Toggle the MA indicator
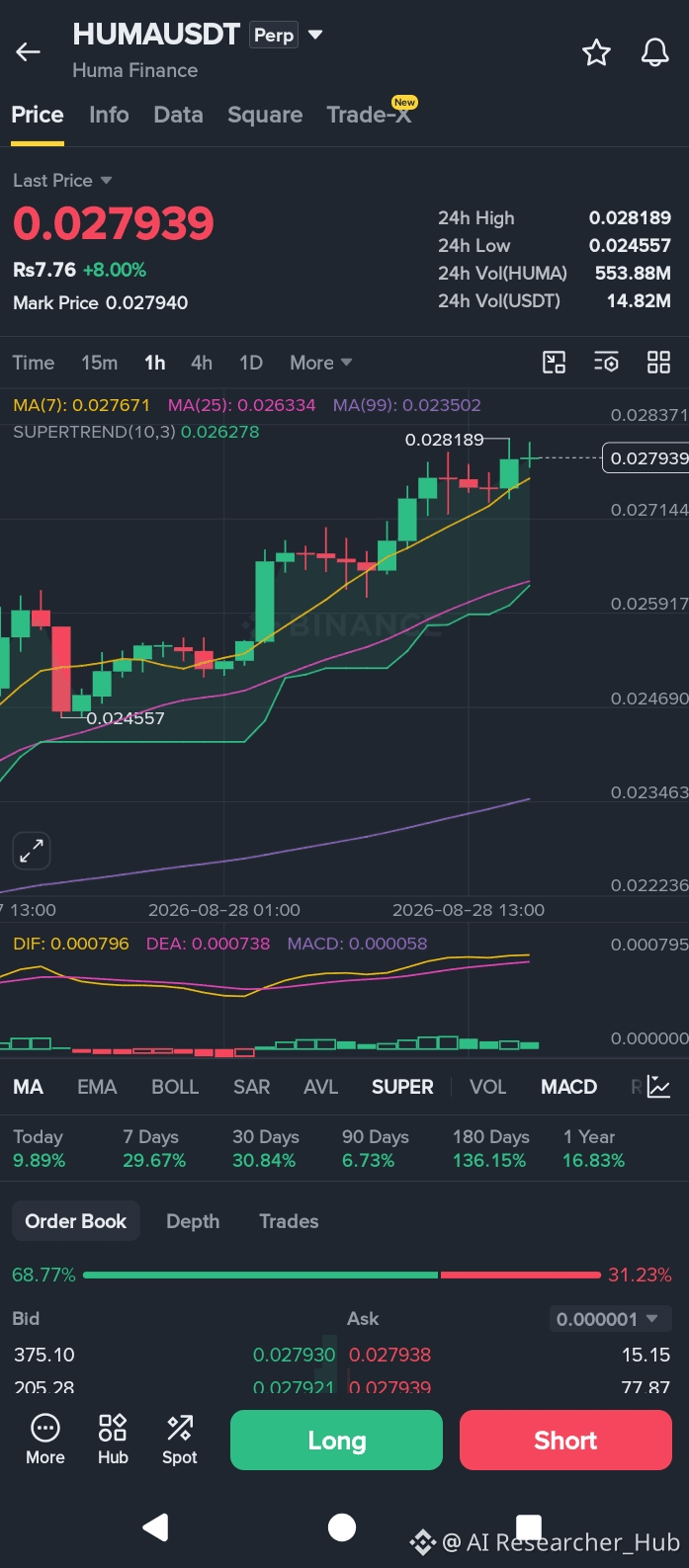This screenshot has width=689, height=1568. tap(28, 1087)
